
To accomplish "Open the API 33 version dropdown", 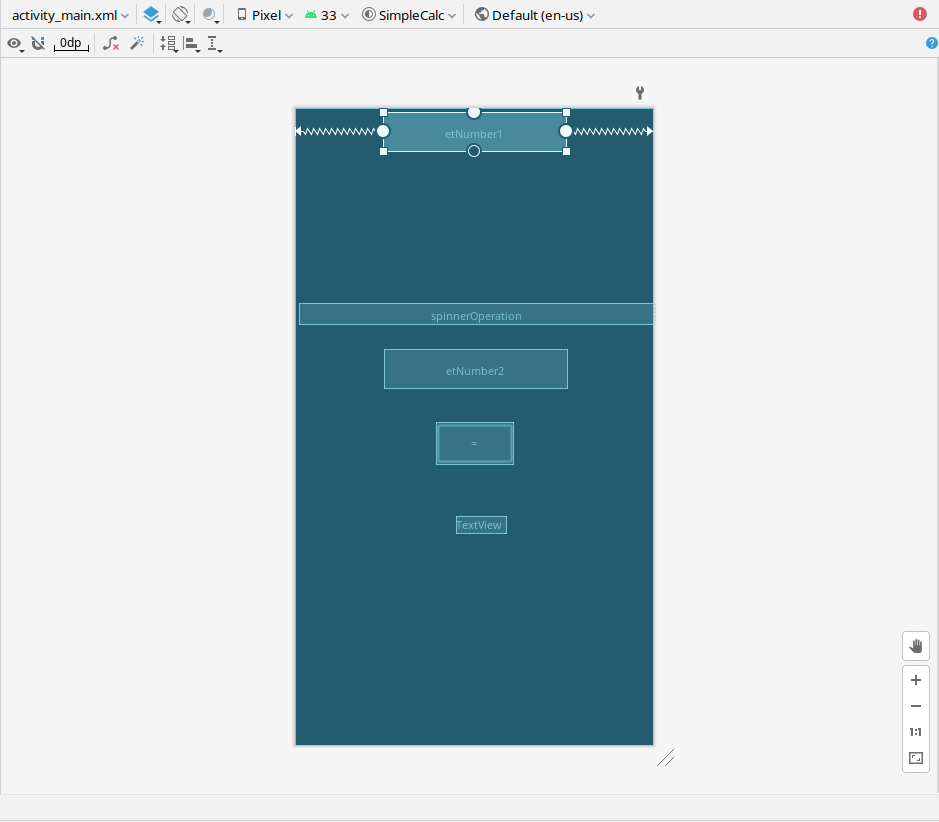I will (327, 14).
